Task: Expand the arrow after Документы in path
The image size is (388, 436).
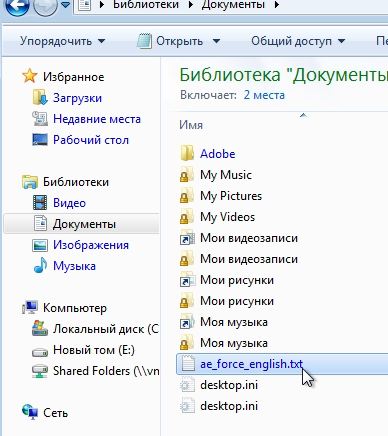Action: click(x=277, y=5)
